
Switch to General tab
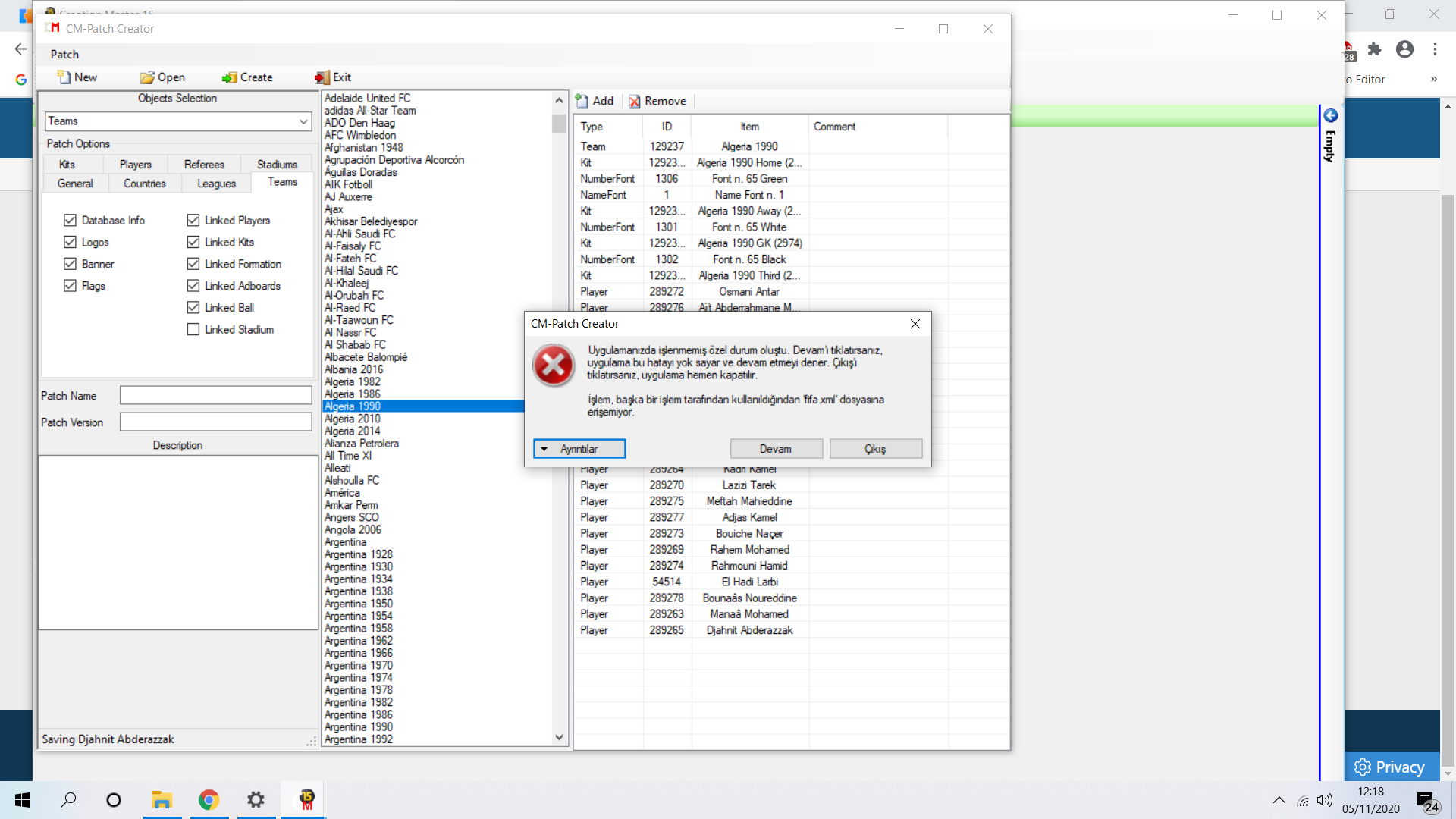click(75, 184)
